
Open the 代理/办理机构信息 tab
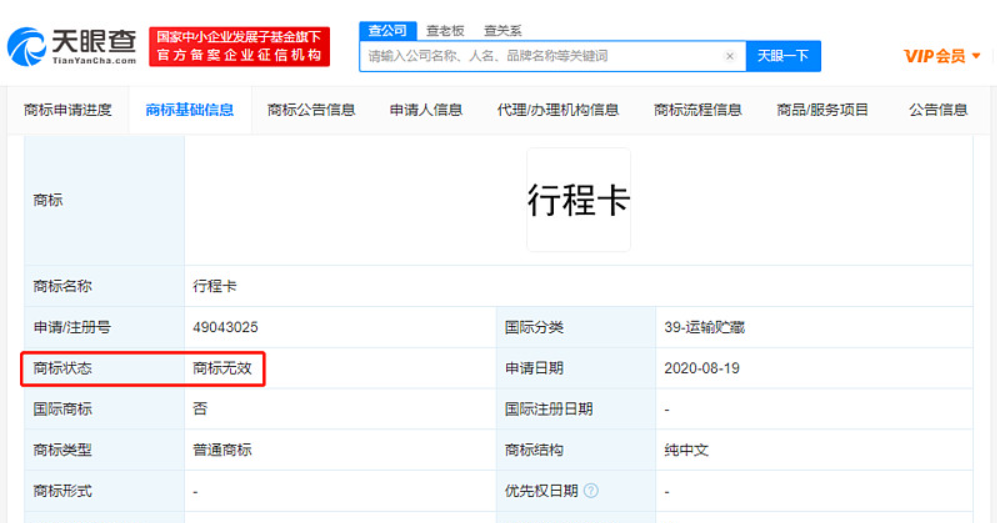click(x=558, y=110)
